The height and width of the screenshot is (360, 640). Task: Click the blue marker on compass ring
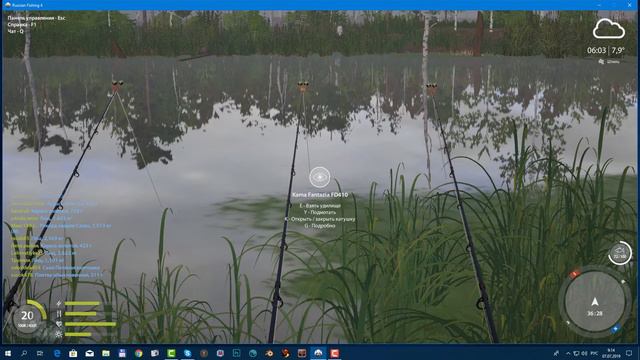[x=616, y=329]
